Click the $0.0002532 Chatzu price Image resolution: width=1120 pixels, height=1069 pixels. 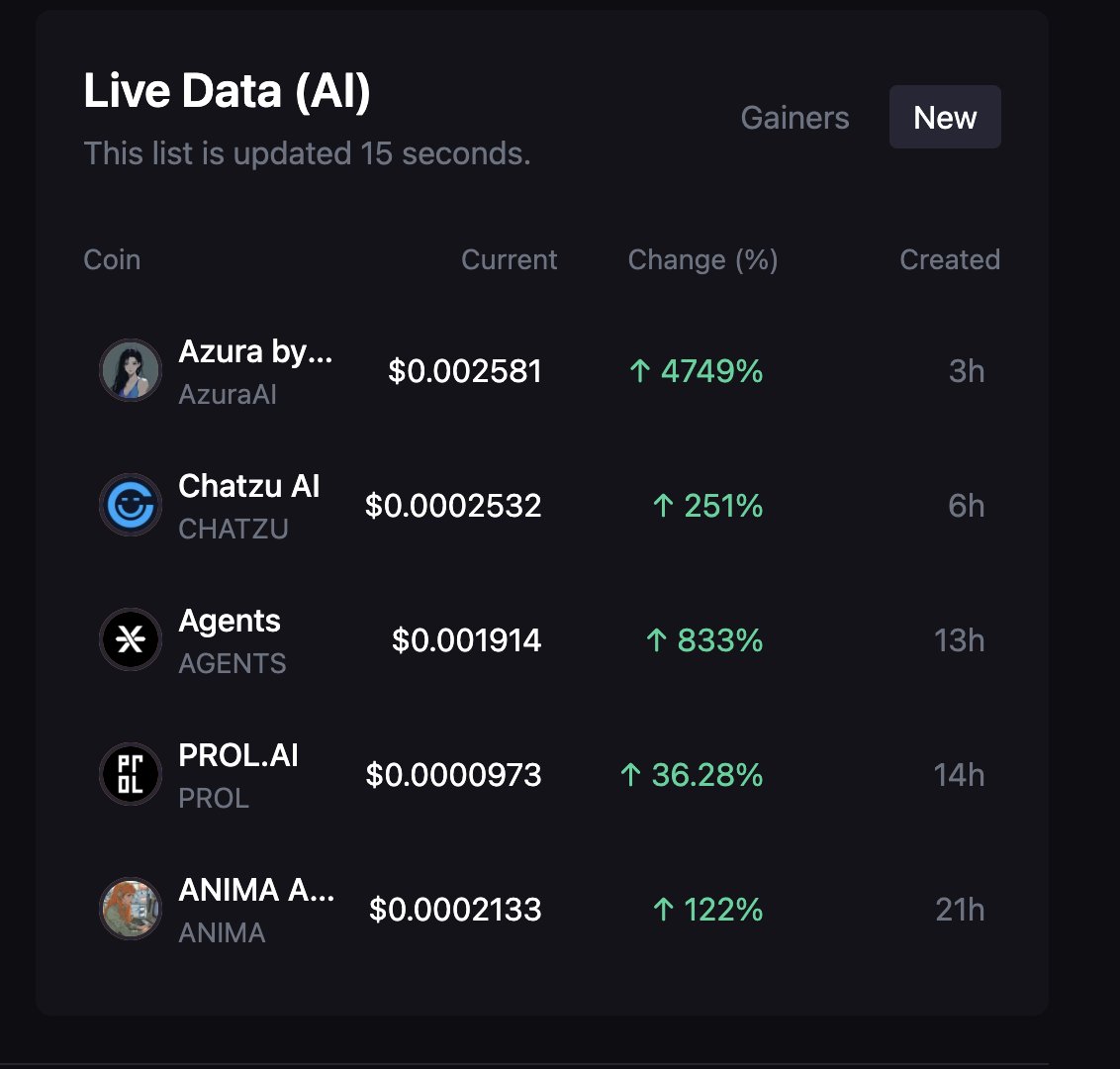(x=453, y=506)
